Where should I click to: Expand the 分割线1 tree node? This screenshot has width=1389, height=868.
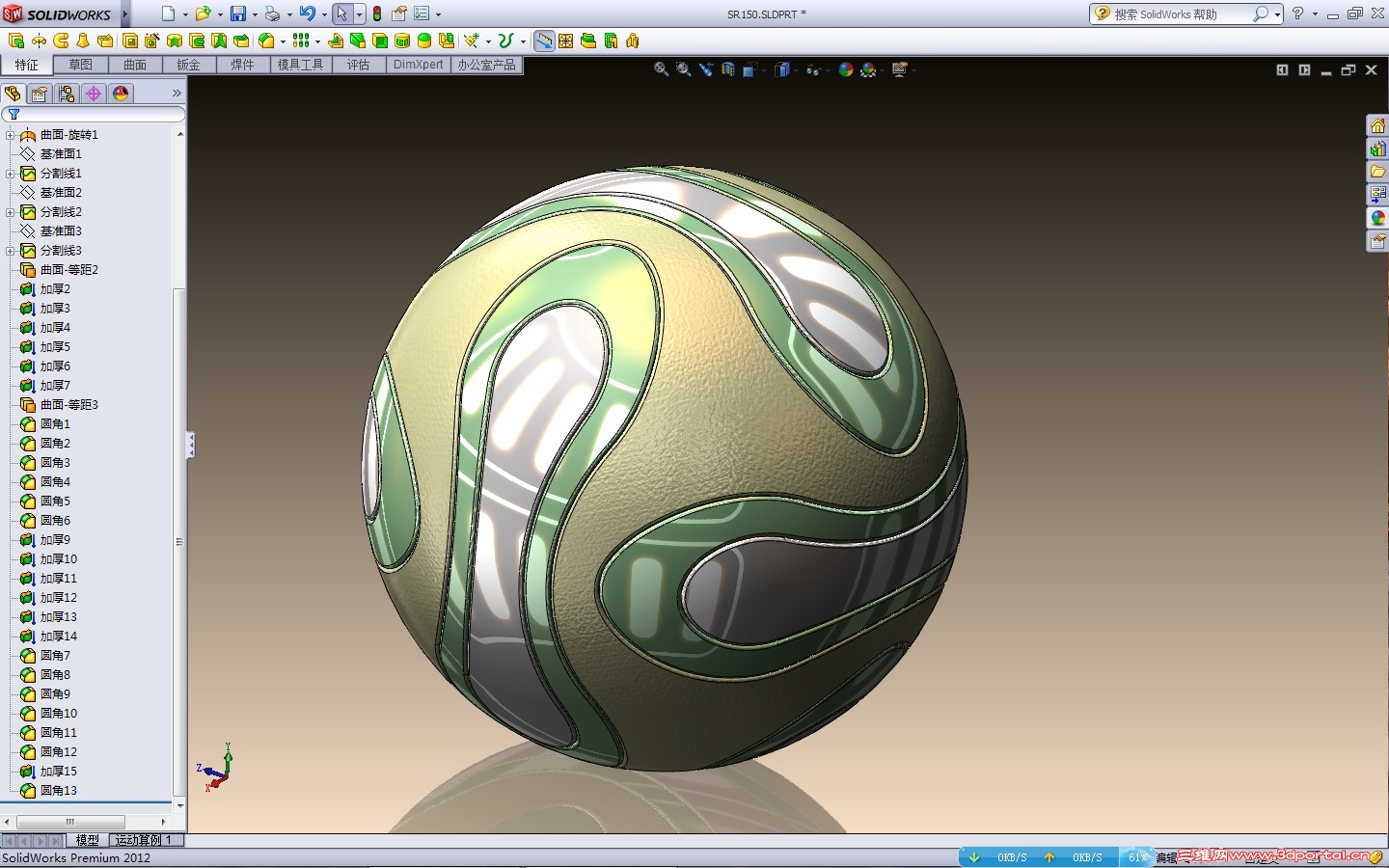pyautogui.click(x=10, y=174)
